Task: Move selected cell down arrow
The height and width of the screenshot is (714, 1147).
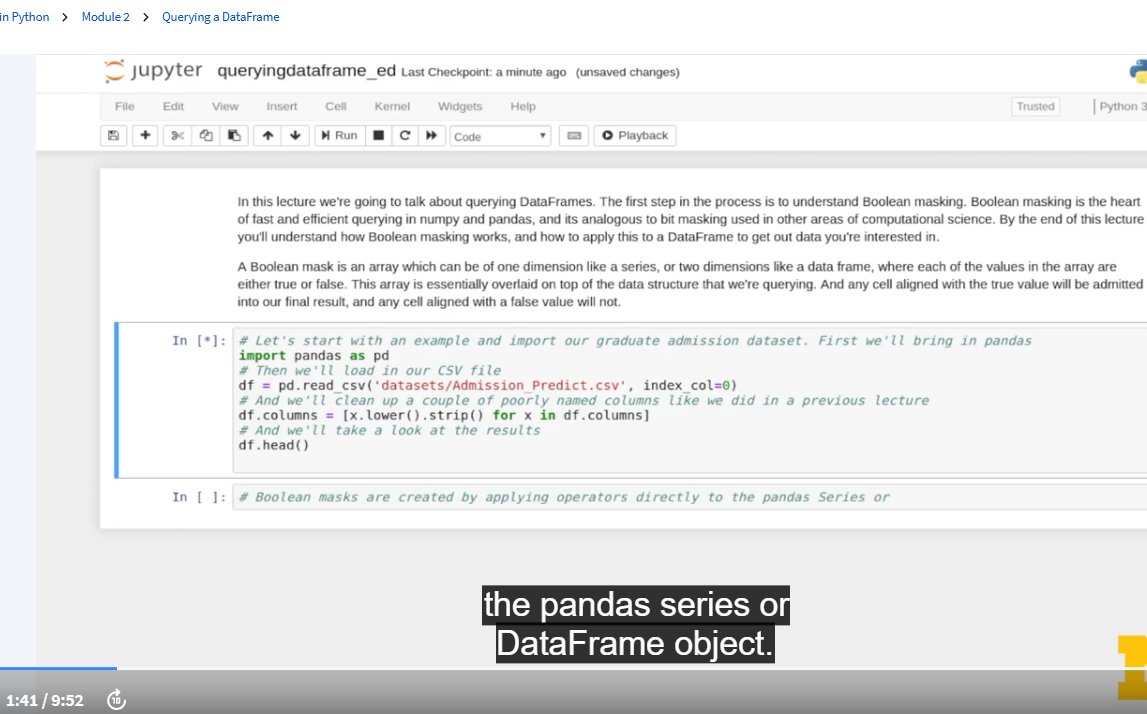Action: (x=296, y=135)
